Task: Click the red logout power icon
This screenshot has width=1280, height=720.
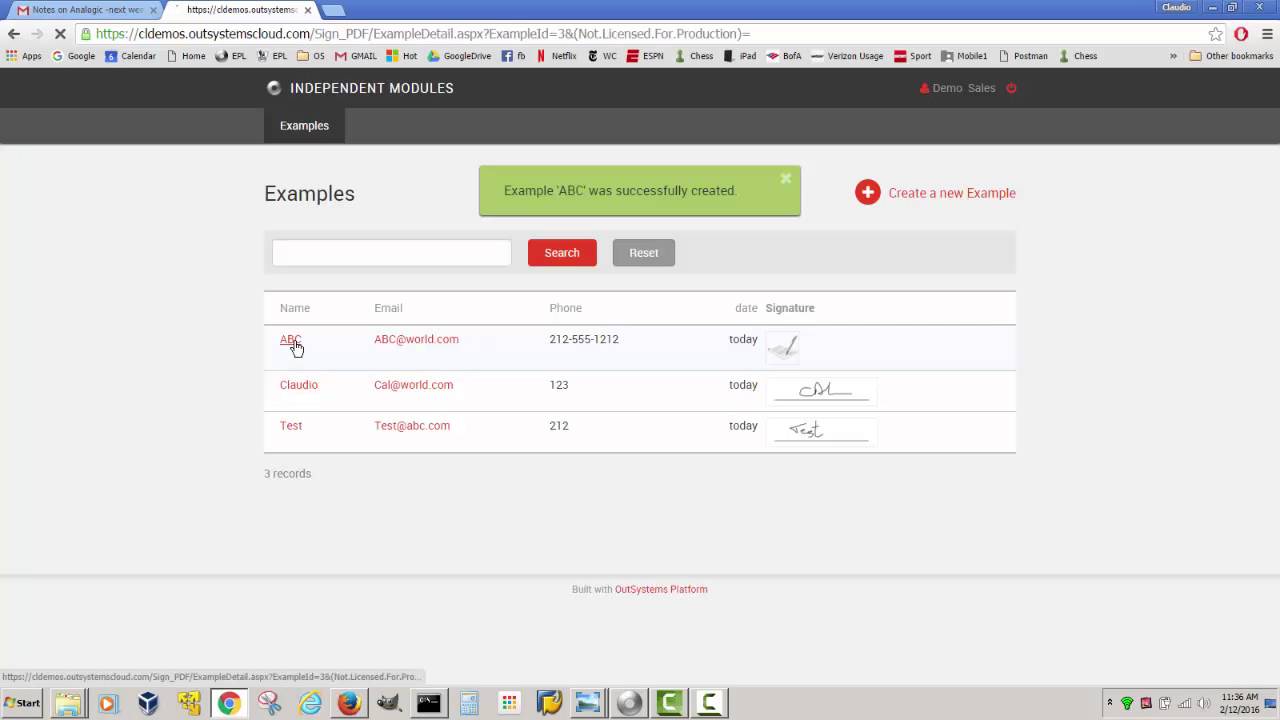Action: (x=1011, y=88)
